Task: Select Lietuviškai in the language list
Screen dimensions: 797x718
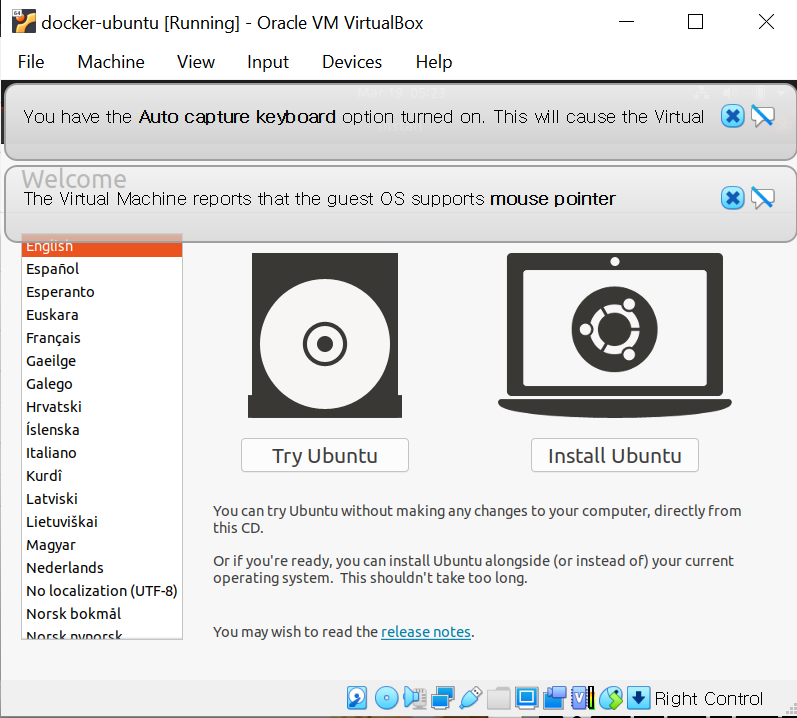Action: click(102, 522)
